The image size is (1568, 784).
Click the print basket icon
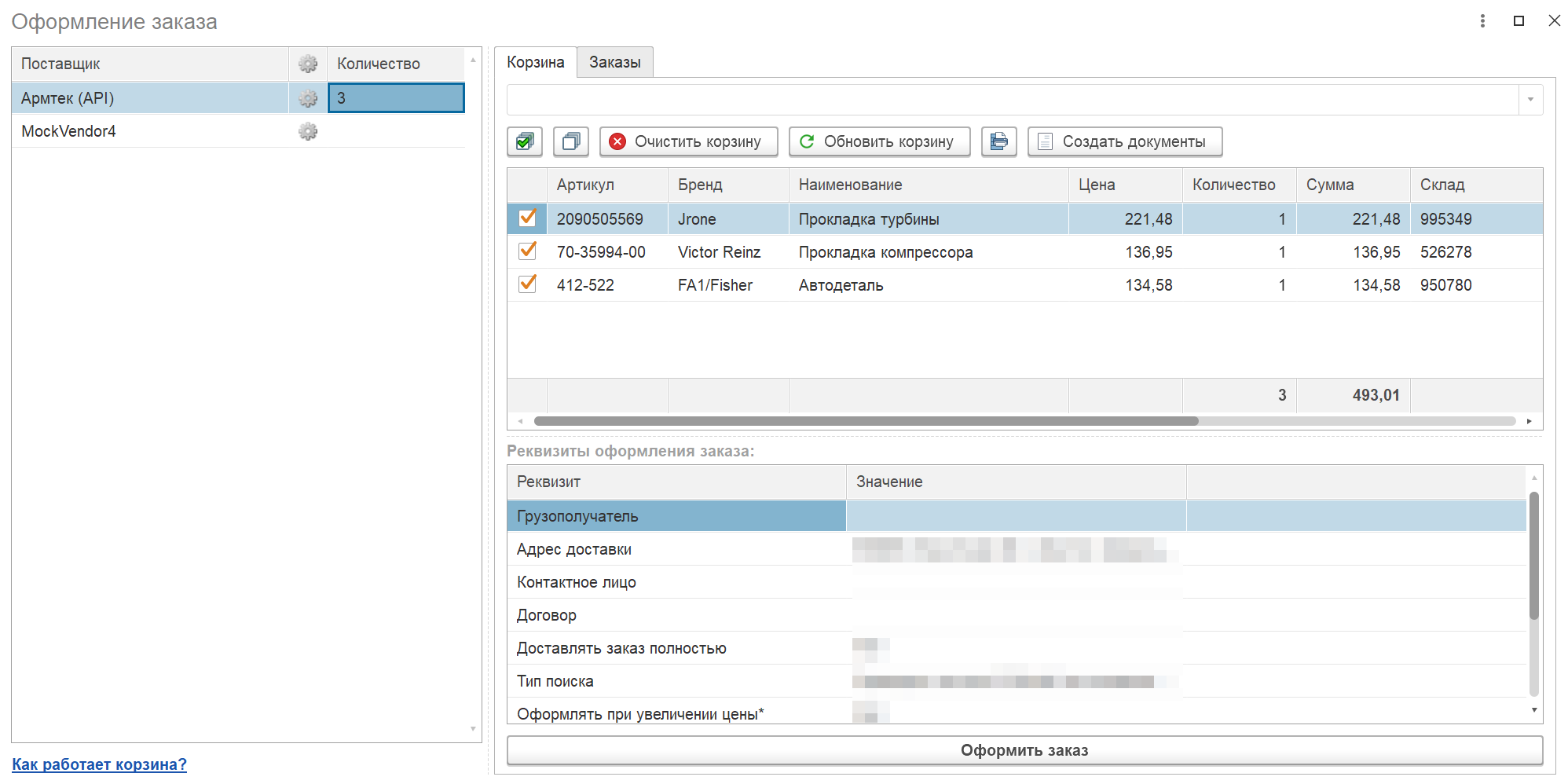pos(998,141)
